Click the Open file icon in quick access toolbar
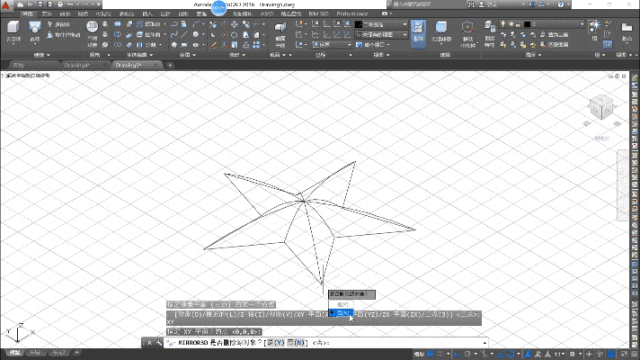The height and width of the screenshot is (360, 640). (x=30, y=4)
